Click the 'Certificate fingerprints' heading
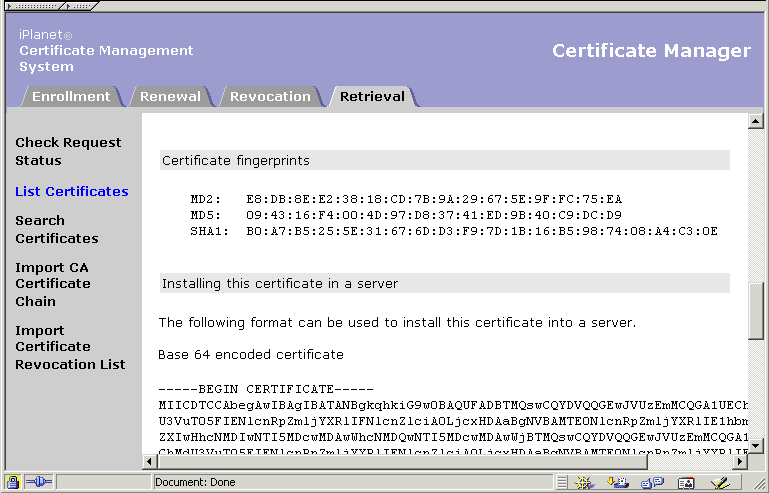 click(x=236, y=160)
